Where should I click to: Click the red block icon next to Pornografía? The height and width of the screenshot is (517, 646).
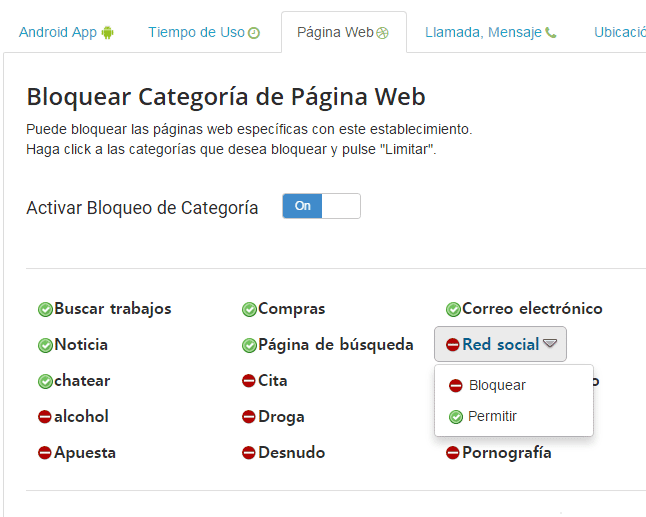pos(452,453)
